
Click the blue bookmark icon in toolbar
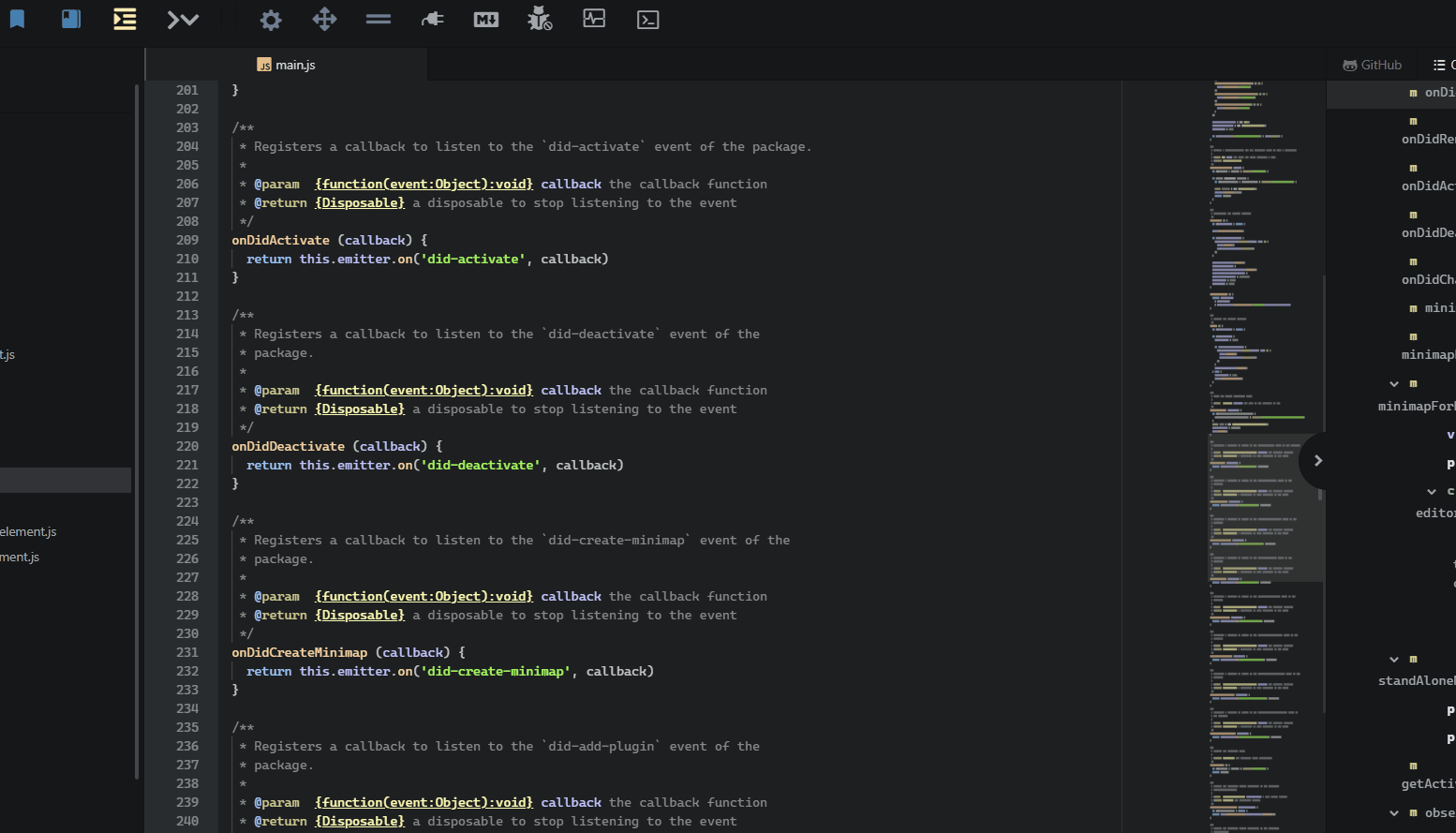pos(17,19)
